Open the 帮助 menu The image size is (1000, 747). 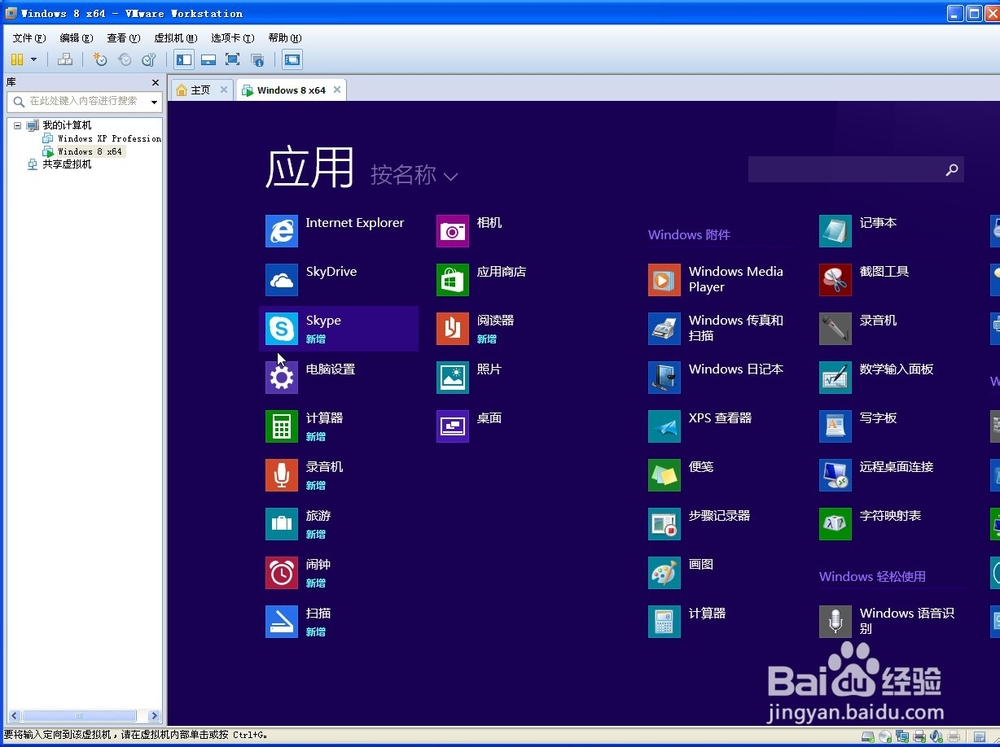coord(284,38)
